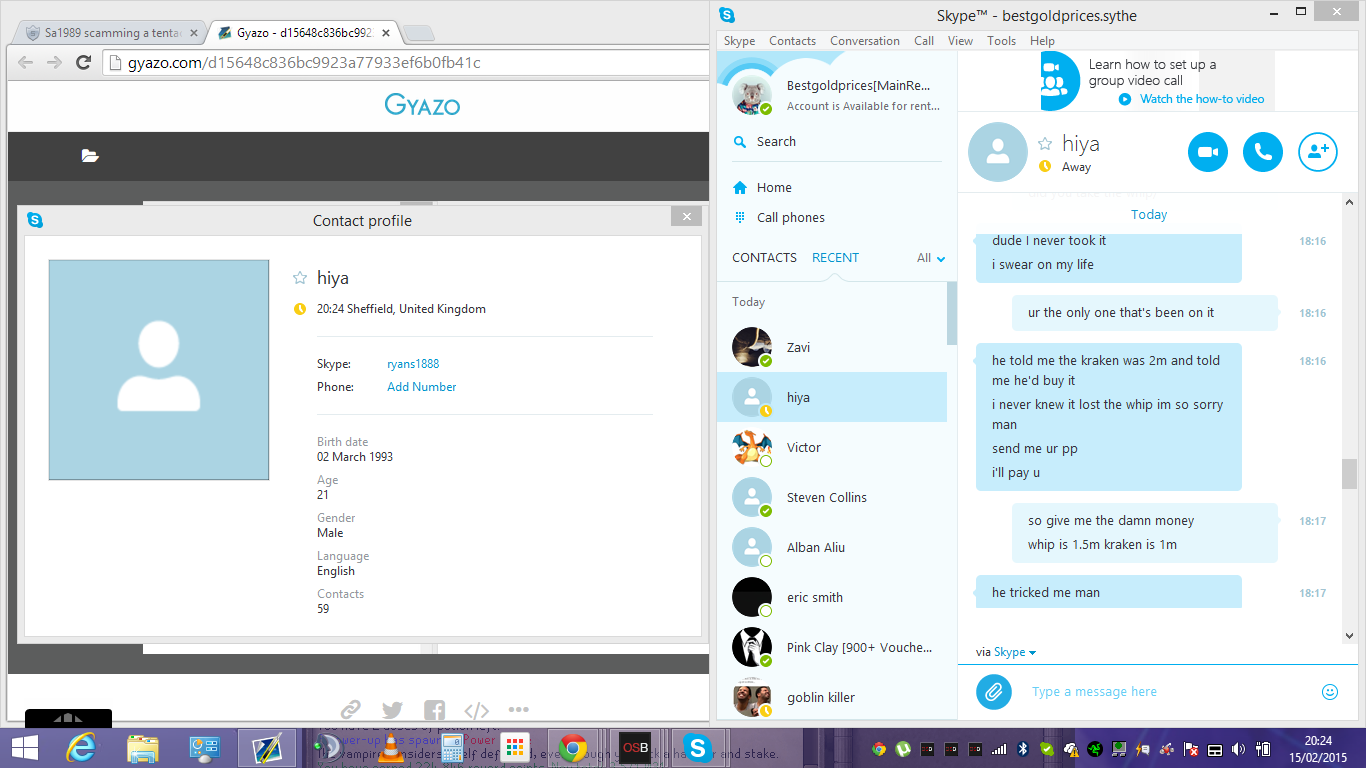Open the Gyazo folder icon
The image size is (1366, 768).
[x=90, y=156]
